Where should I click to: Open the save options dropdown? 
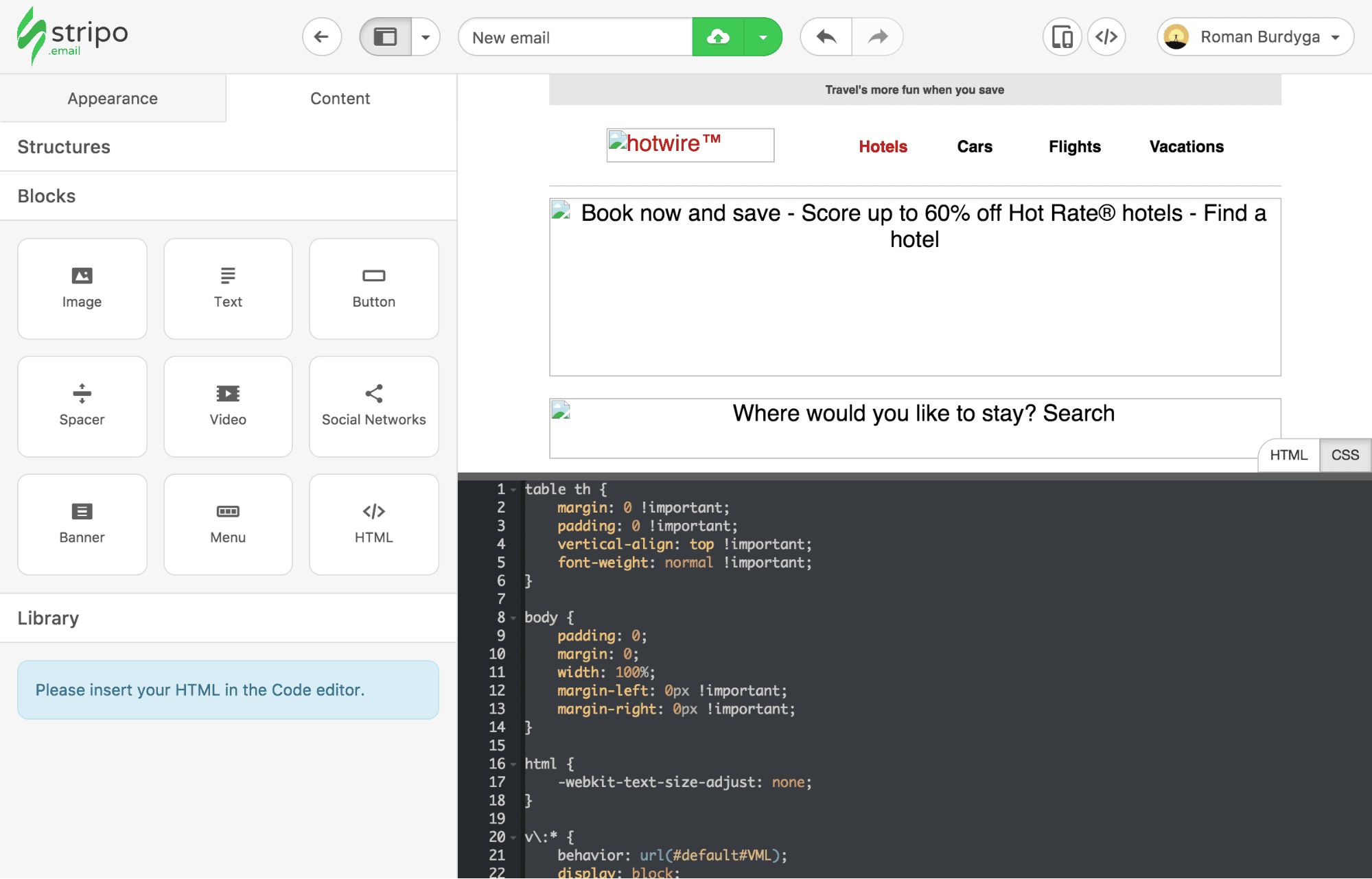763,36
